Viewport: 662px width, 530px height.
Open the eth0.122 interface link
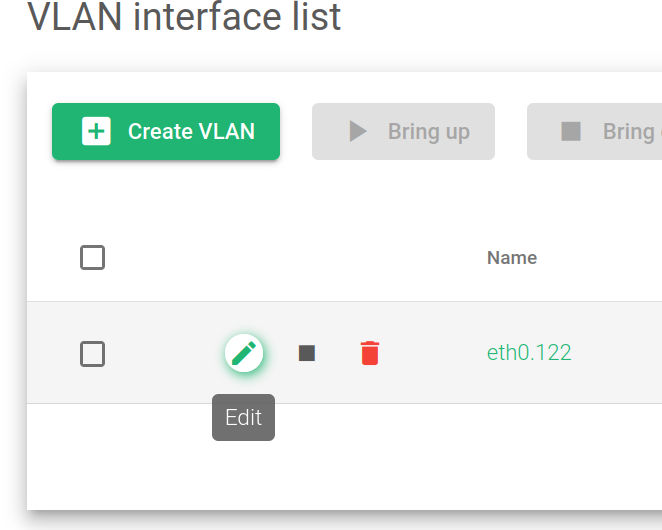click(x=529, y=353)
